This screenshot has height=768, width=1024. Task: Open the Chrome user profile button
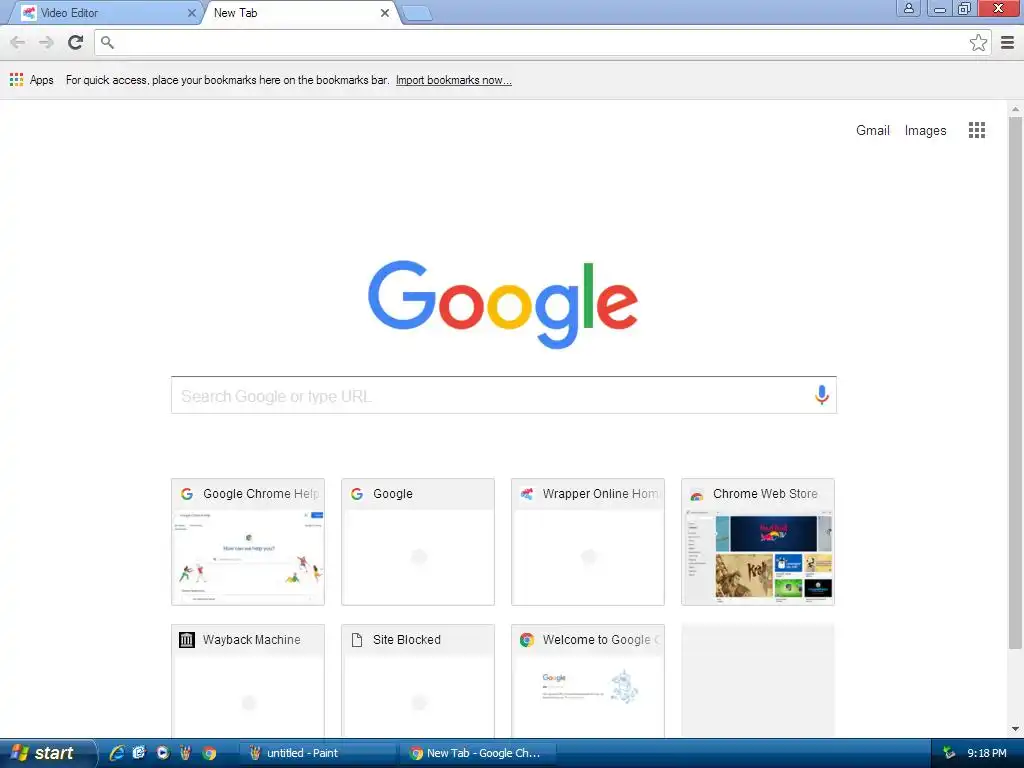[x=908, y=8]
